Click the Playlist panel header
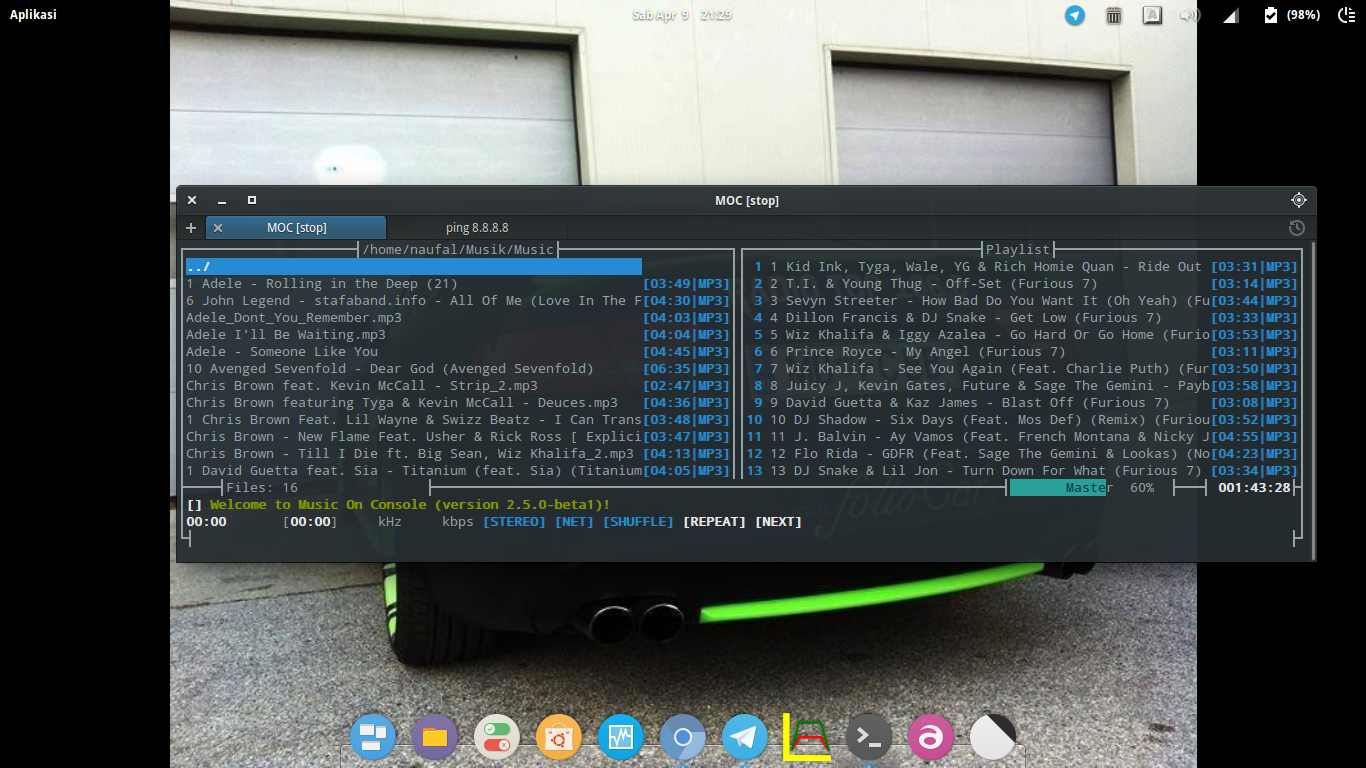This screenshot has width=1366, height=768. (1018, 250)
